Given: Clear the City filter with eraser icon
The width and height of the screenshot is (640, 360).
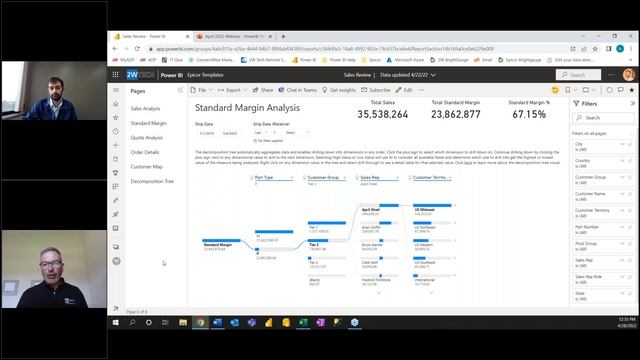Looking at the screenshot, I should pyautogui.click(x=630, y=144).
